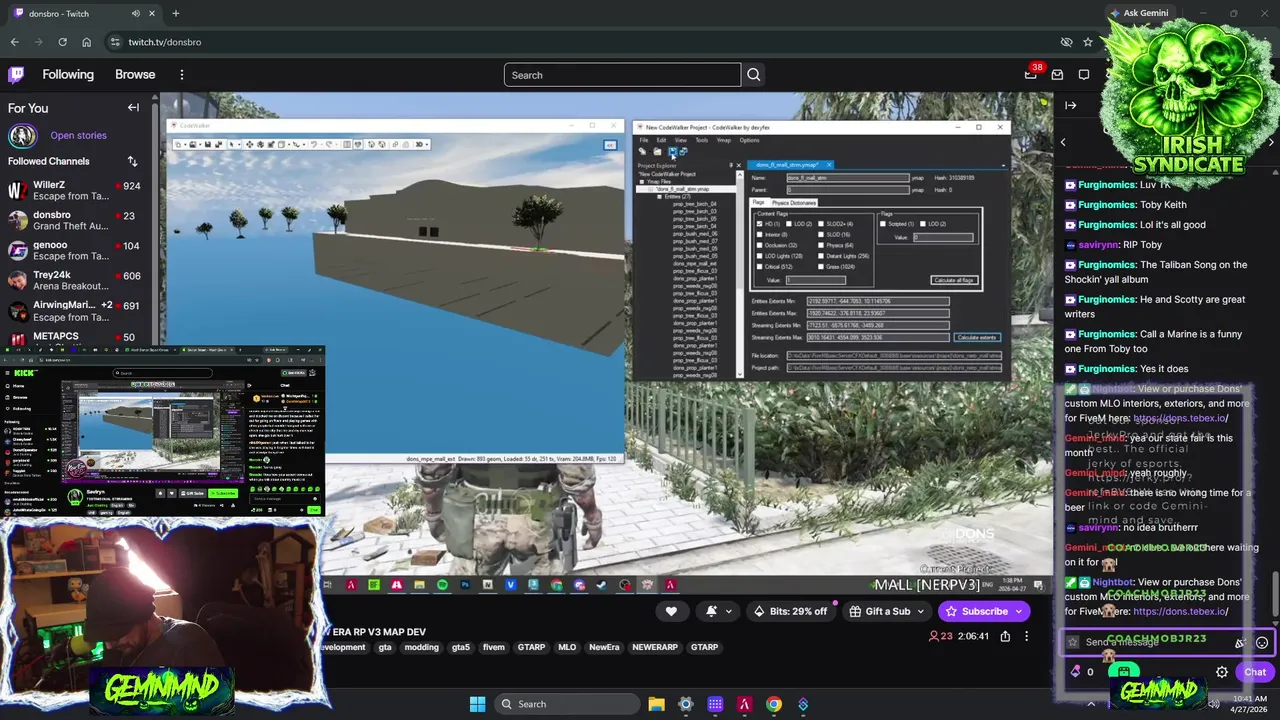
Task: Click the notification bell under the stream
Action: click(711, 611)
